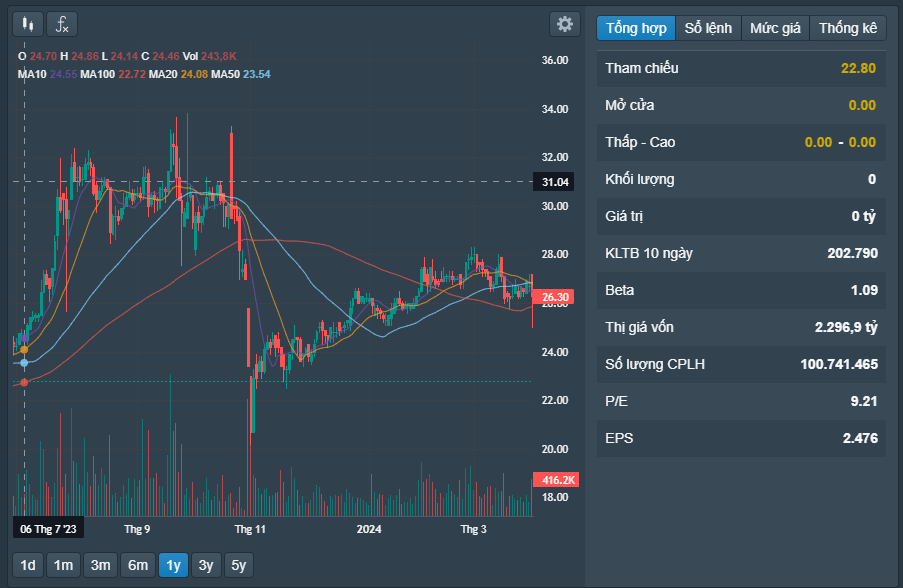
Task: Click the MA10 indicator legend label
Action: 32,74
